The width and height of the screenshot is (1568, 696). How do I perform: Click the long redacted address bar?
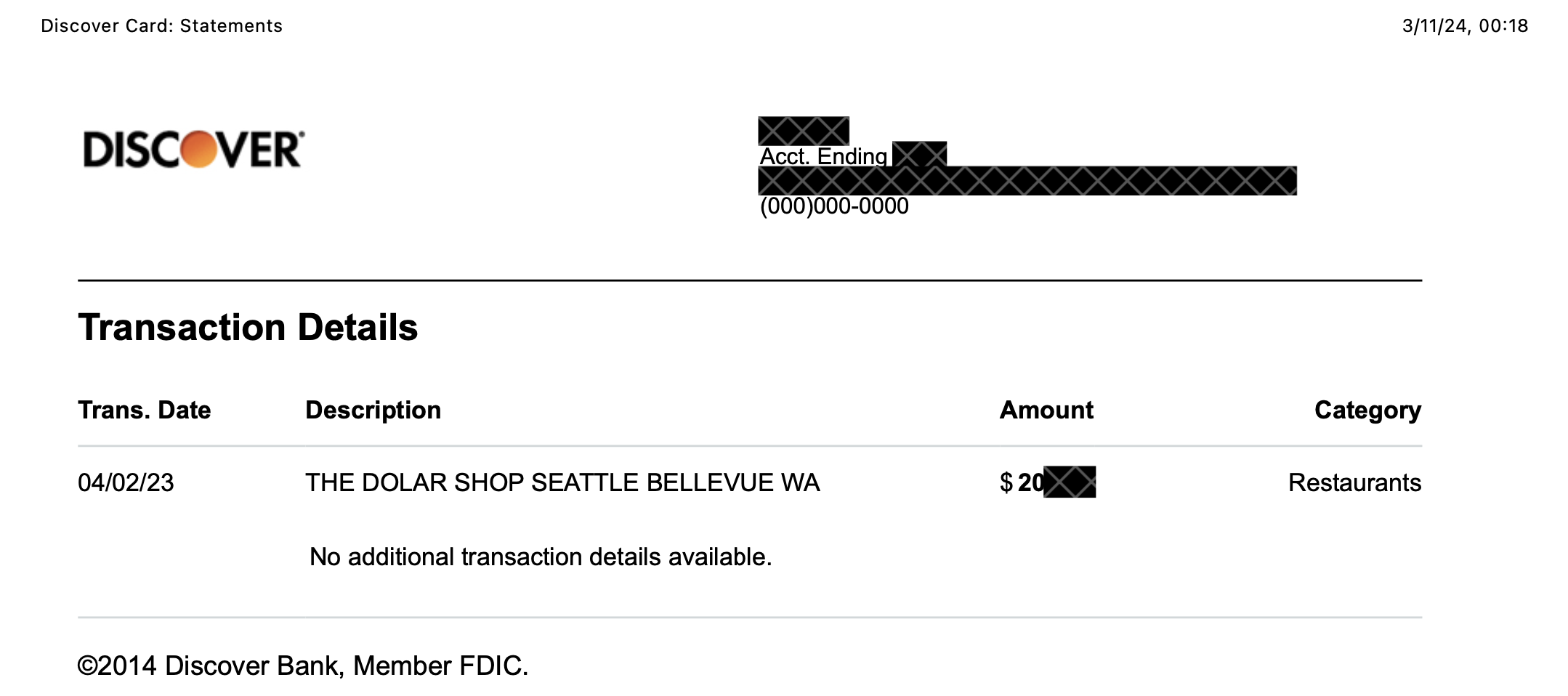(1027, 180)
